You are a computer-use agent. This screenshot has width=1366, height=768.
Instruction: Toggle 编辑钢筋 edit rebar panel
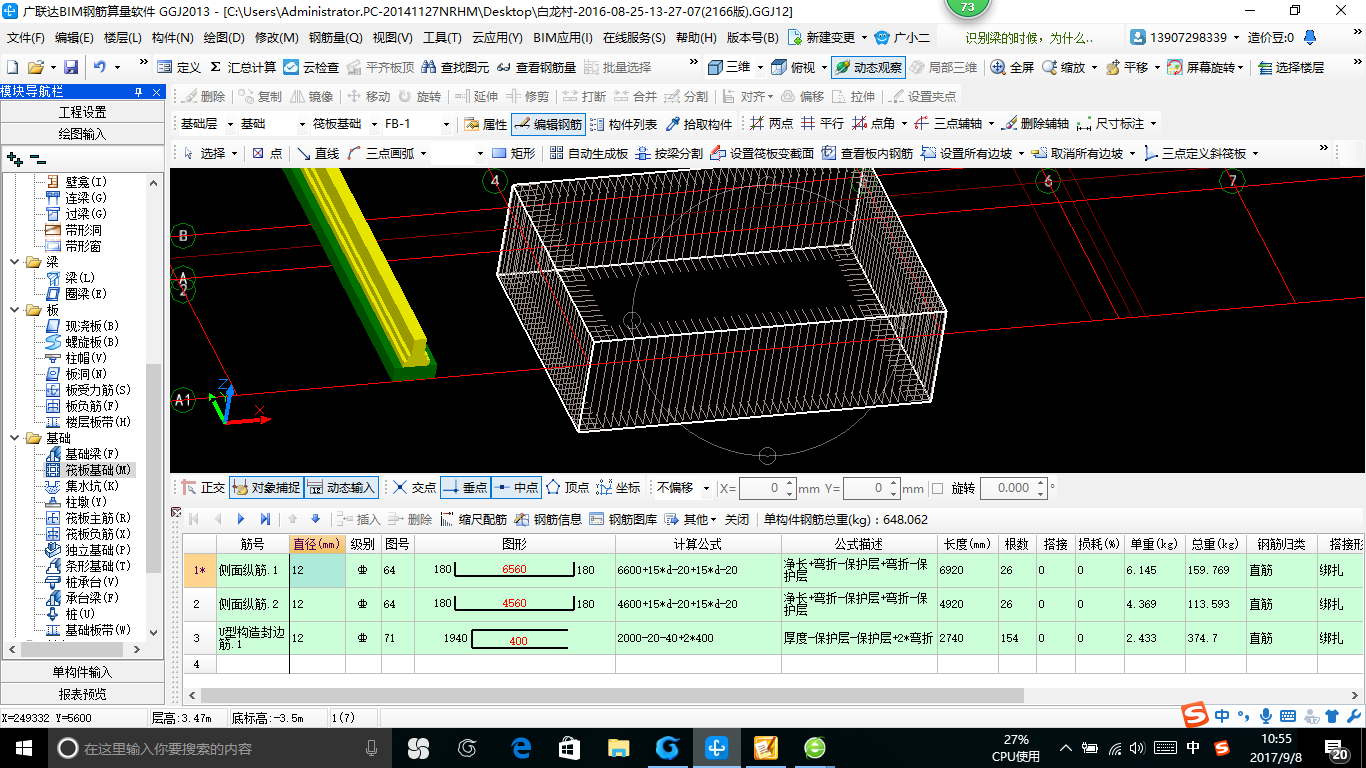pos(548,124)
